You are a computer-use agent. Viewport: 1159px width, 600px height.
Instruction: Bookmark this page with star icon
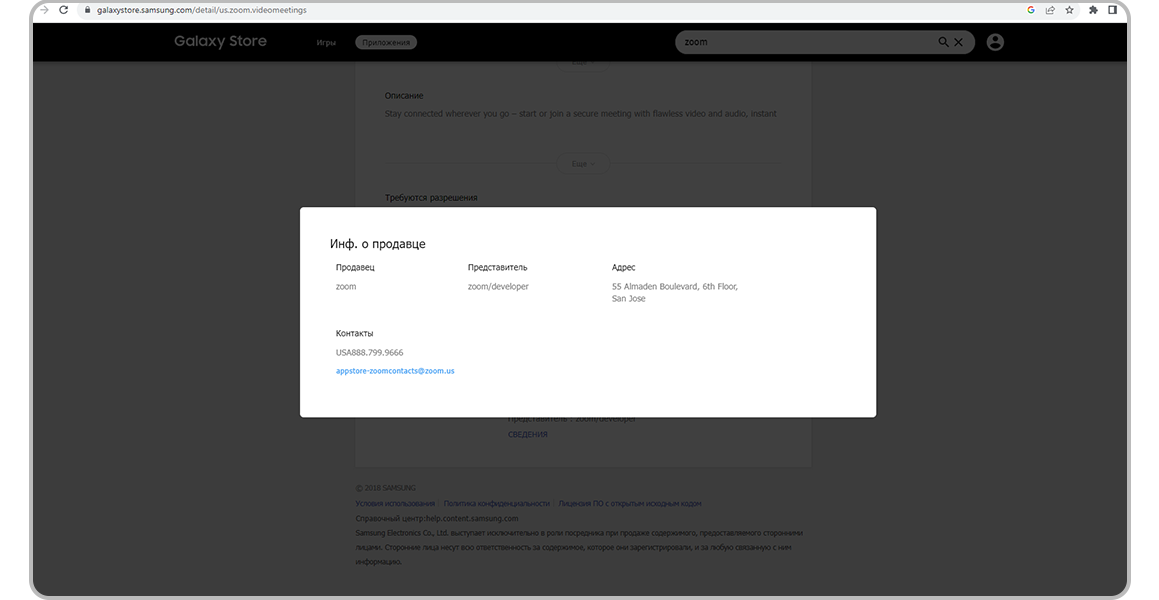1070,10
